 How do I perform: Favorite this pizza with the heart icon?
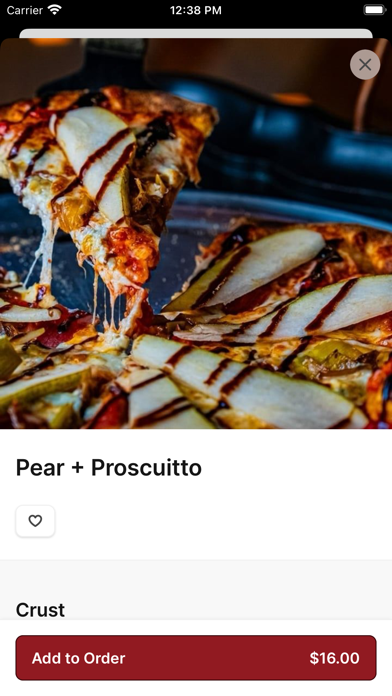point(35,521)
